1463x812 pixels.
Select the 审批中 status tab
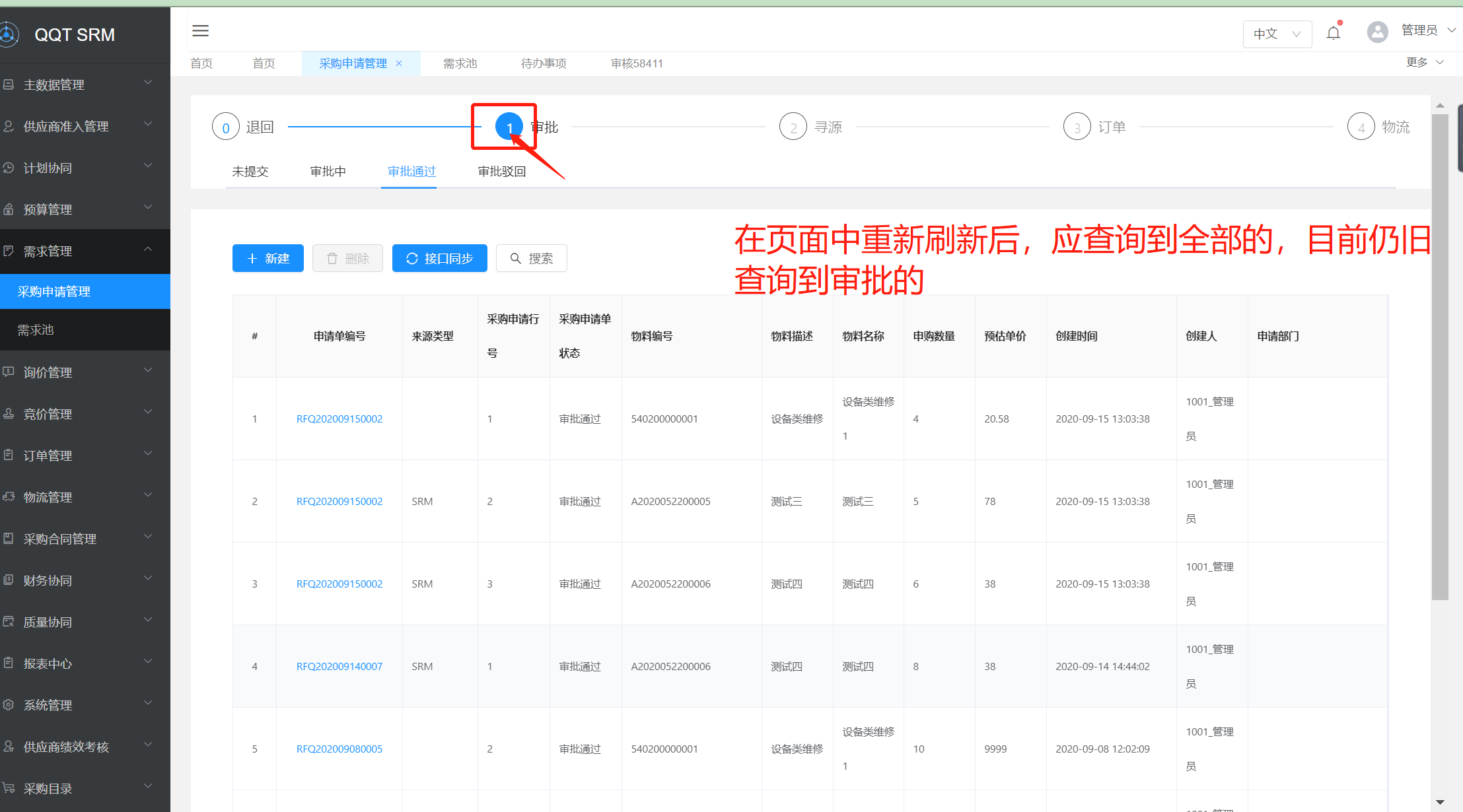(x=328, y=172)
